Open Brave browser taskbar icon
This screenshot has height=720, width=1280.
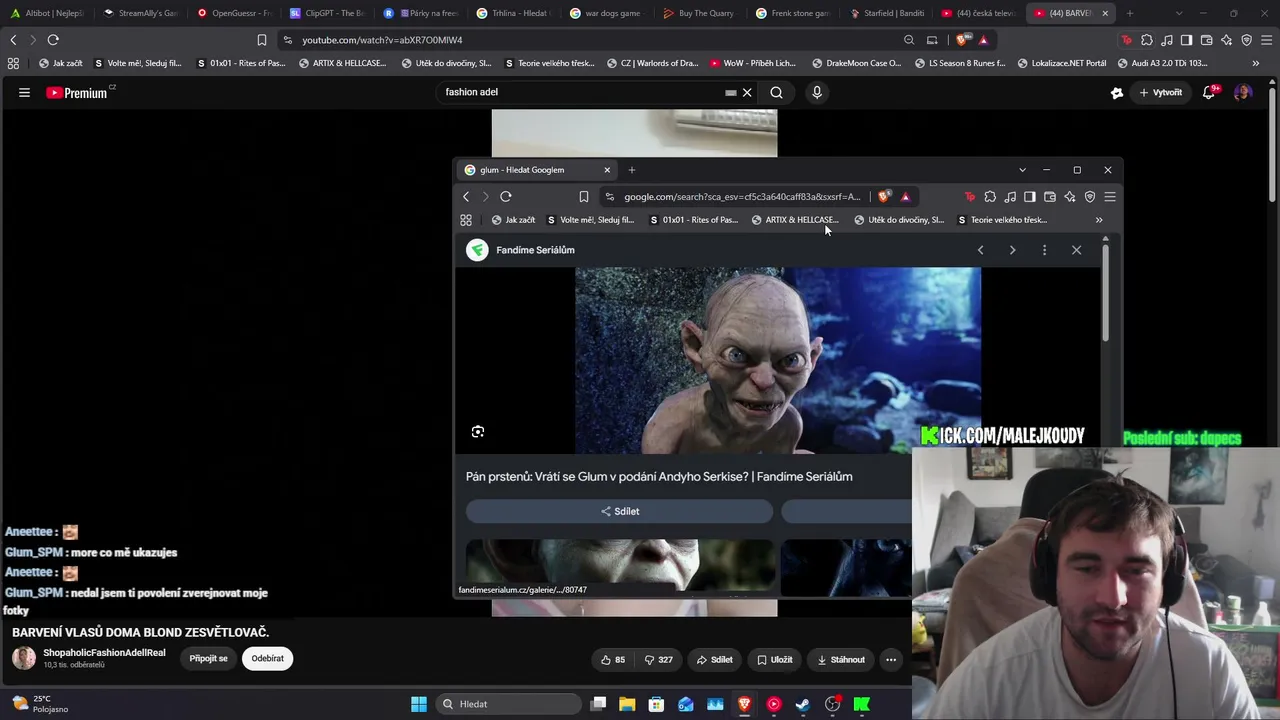[744, 704]
